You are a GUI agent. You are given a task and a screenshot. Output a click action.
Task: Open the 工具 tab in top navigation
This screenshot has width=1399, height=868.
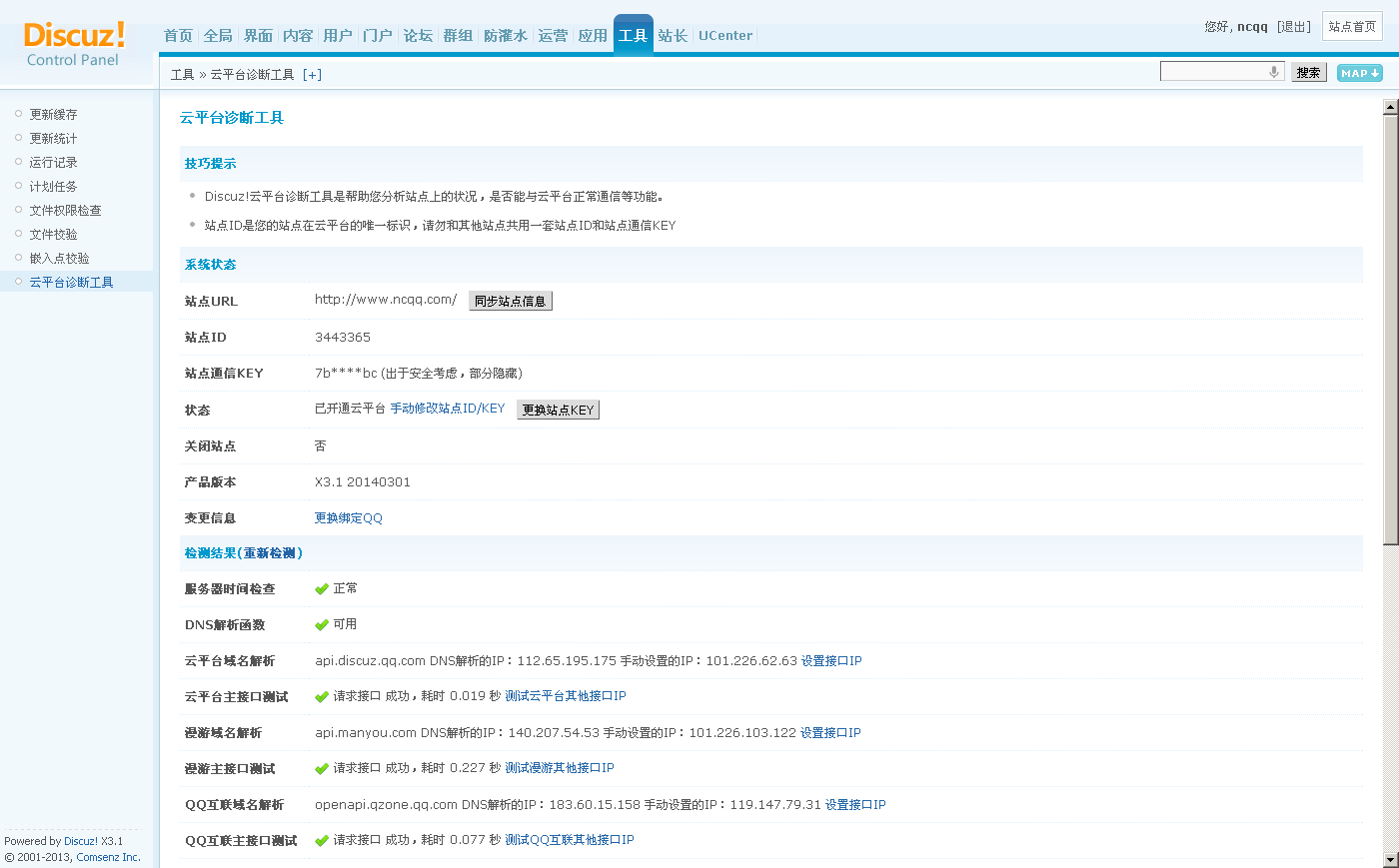[x=633, y=36]
